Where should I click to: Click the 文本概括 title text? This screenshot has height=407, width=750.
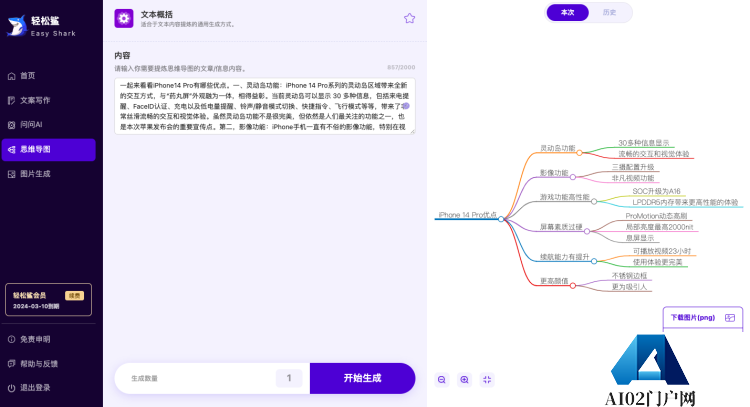pyautogui.click(x=157, y=14)
